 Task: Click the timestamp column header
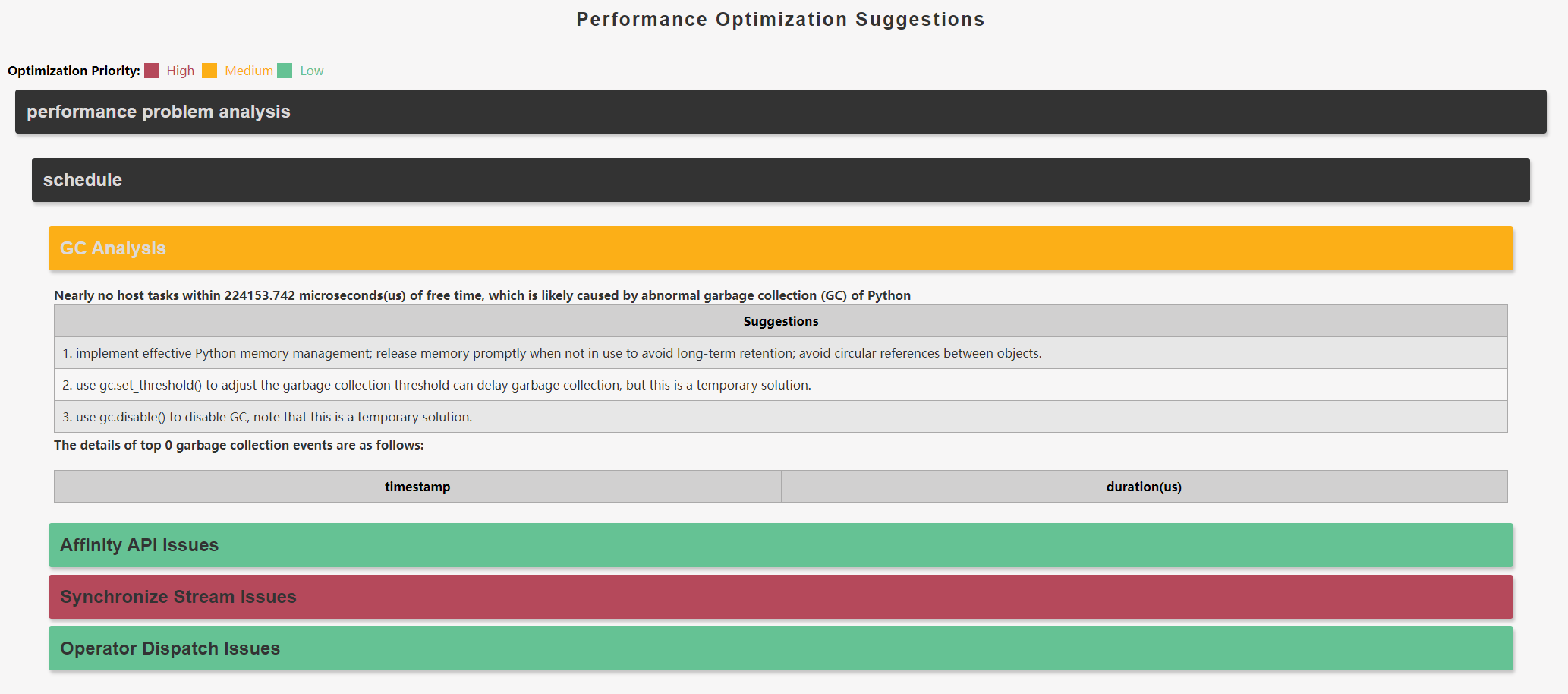click(417, 487)
